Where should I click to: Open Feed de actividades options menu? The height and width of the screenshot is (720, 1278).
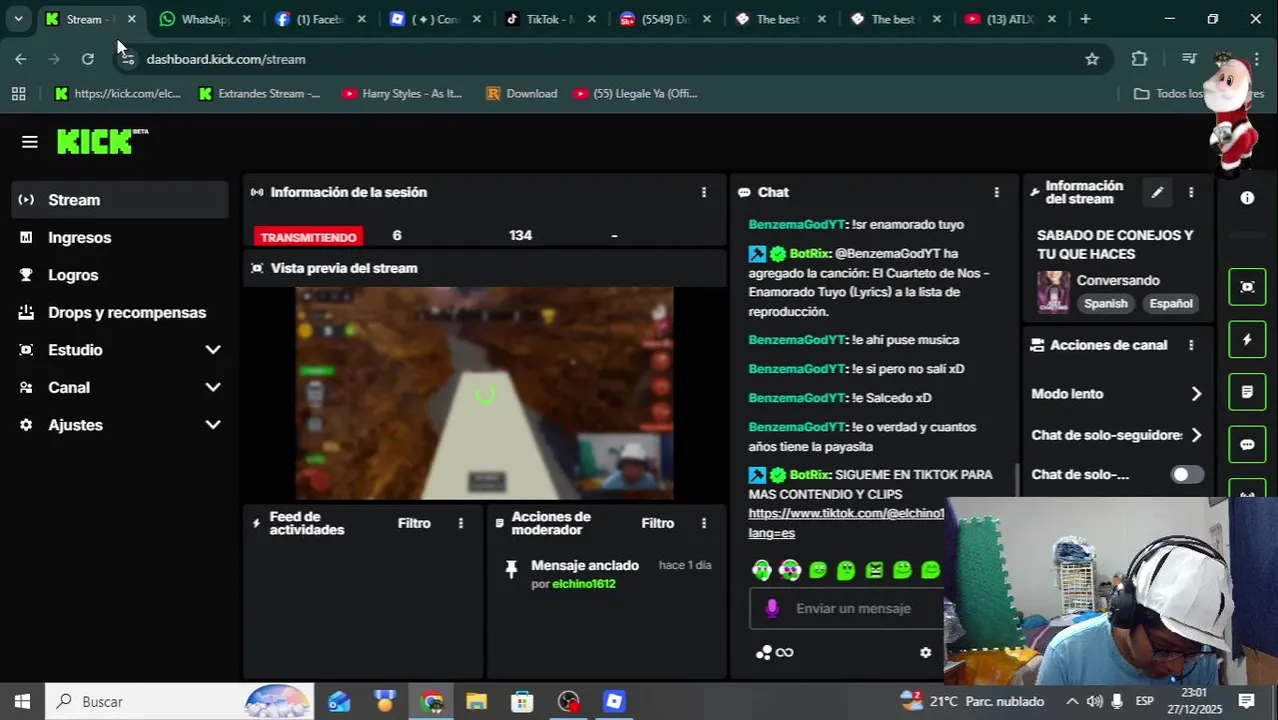pos(461,523)
